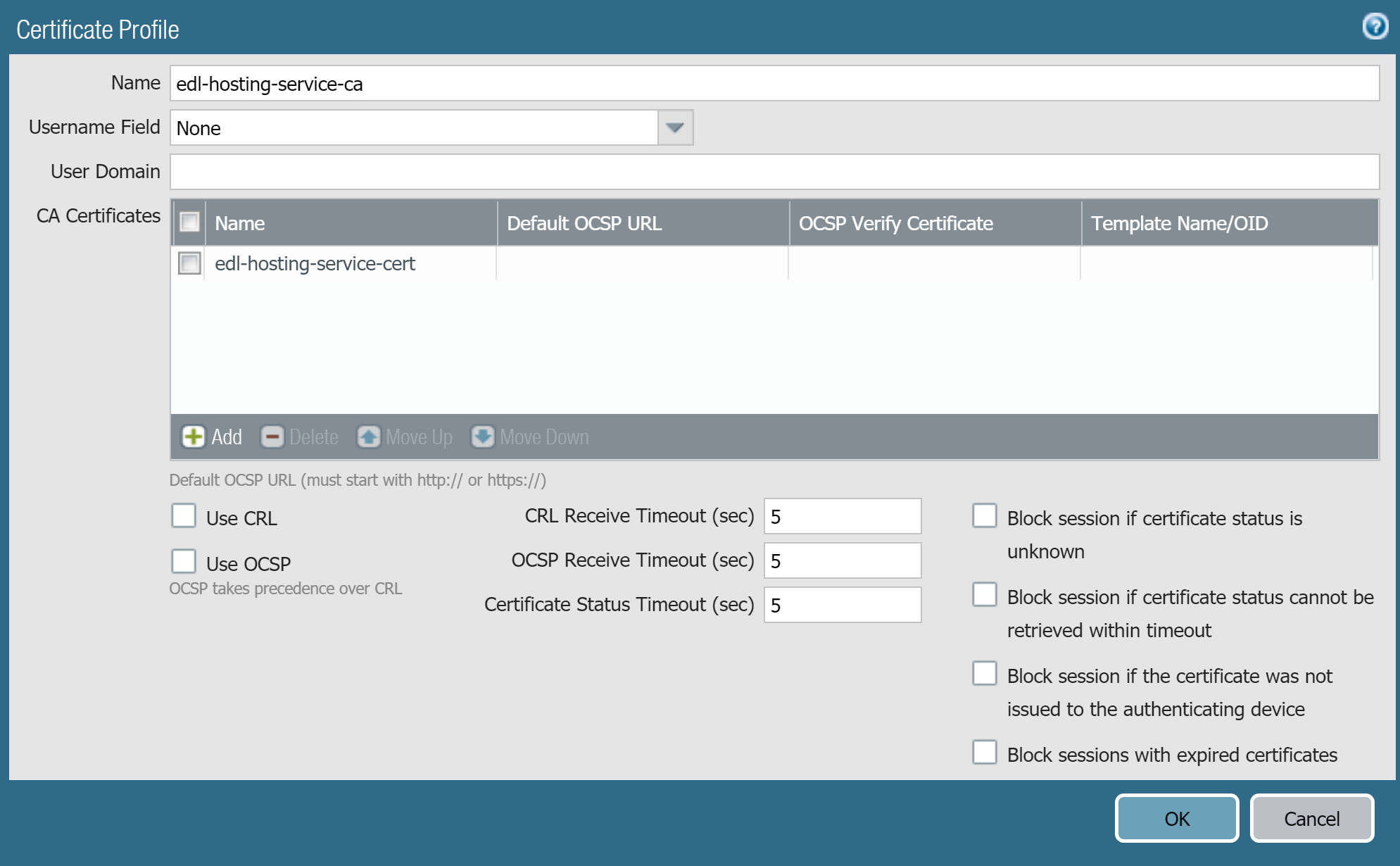1400x866 pixels.
Task: Enable the Use CRL checkbox
Action: tap(184, 515)
